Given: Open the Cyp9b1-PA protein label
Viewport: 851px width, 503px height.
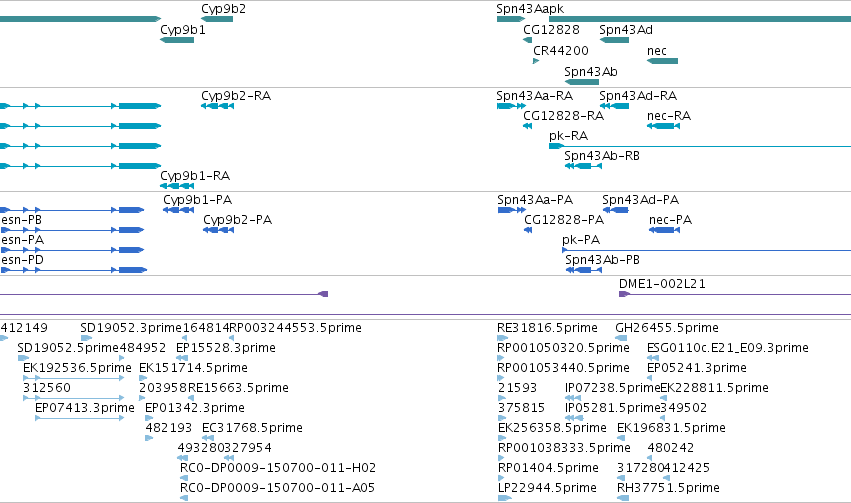Looking at the screenshot, I should [x=198, y=200].
